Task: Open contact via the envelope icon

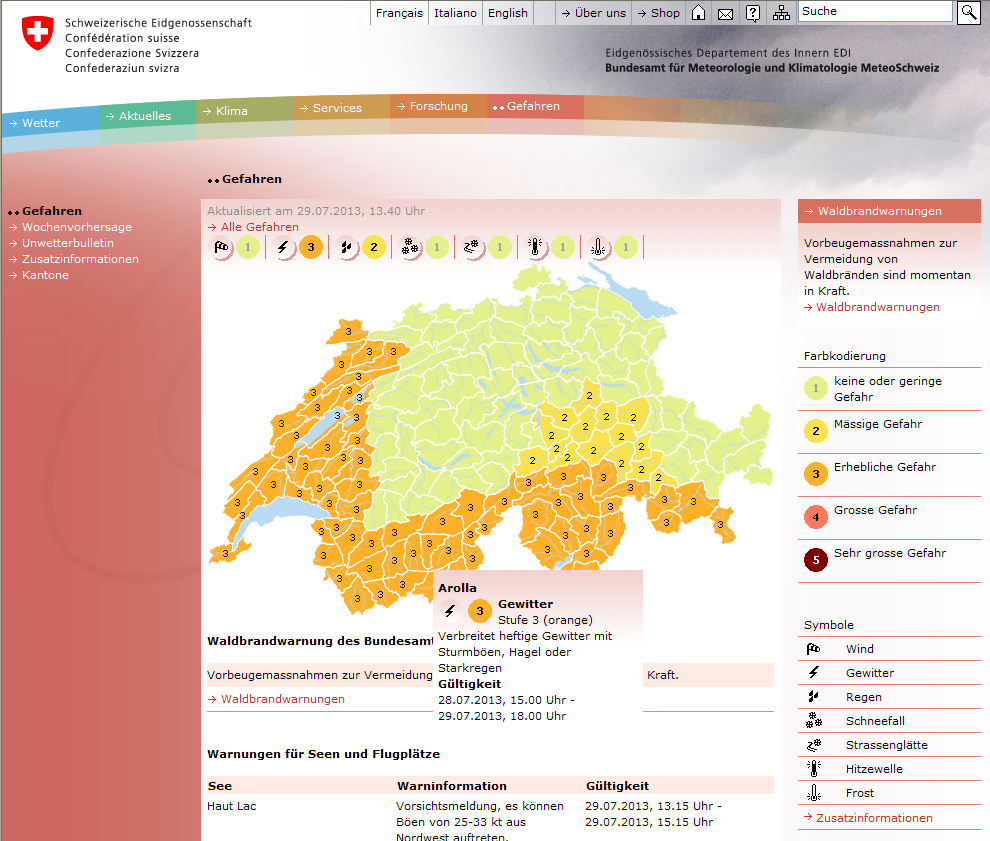Action: point(726,13)
